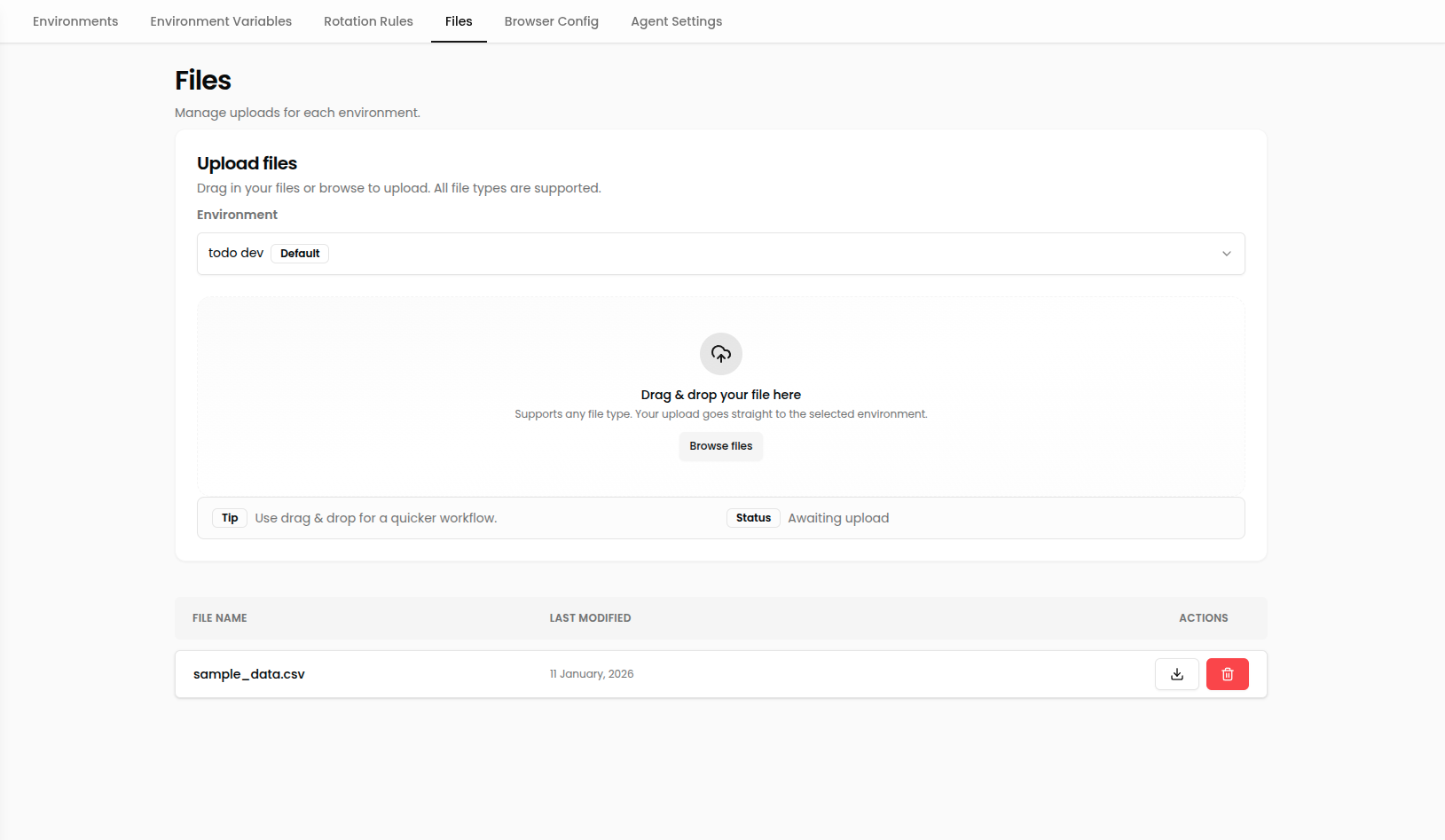Click the Browse files button
1445x840 pixels.
(720, 446)
